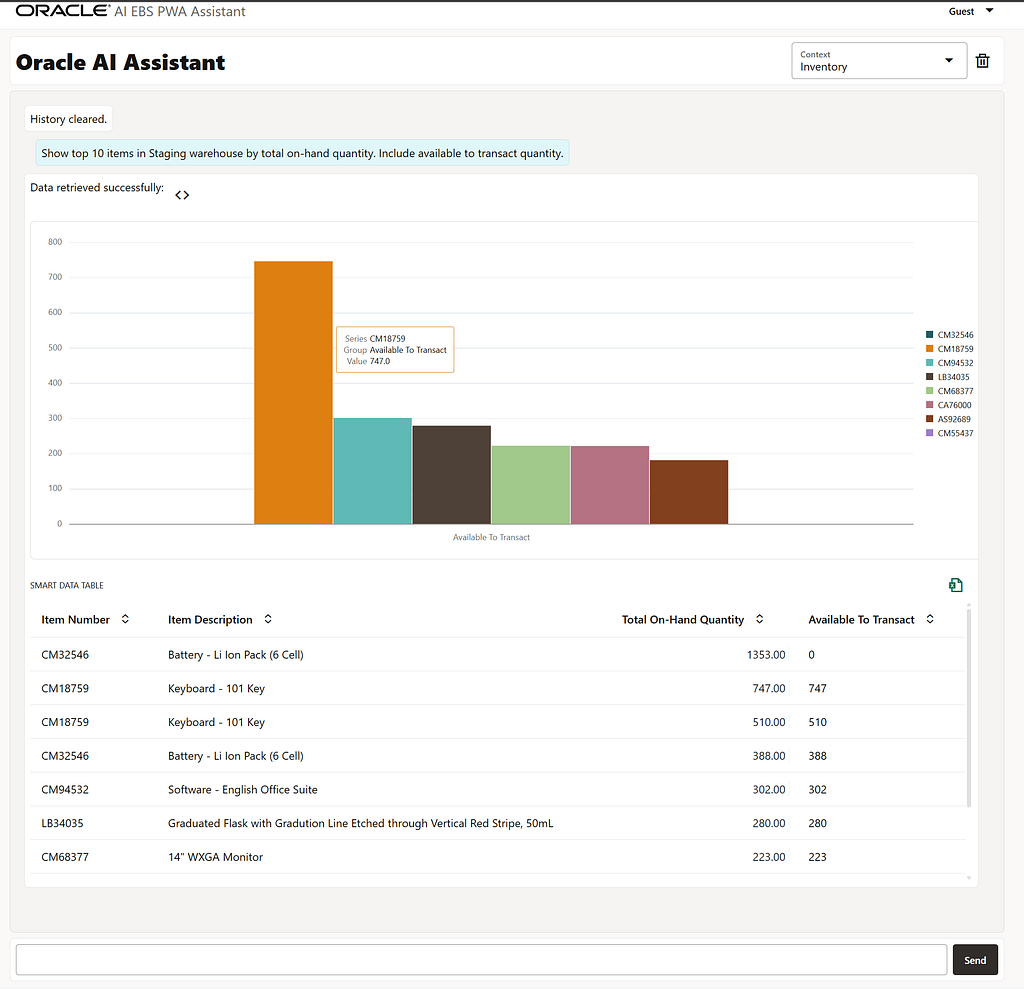This screenshot has height=989, width=1024.
Task: Click the Send button
Action: coord(975,960)
